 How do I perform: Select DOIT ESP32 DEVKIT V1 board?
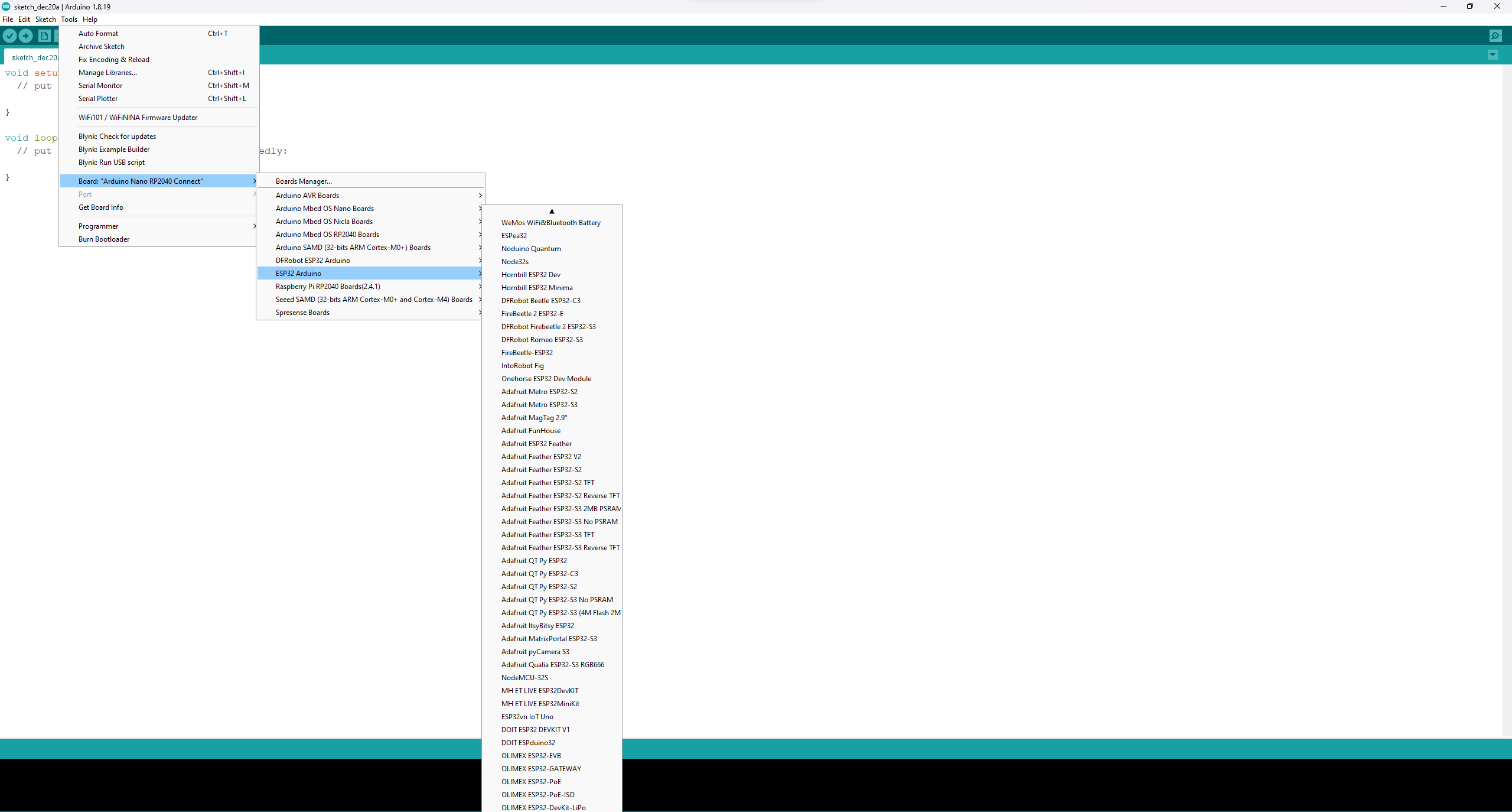pos(535,730)
